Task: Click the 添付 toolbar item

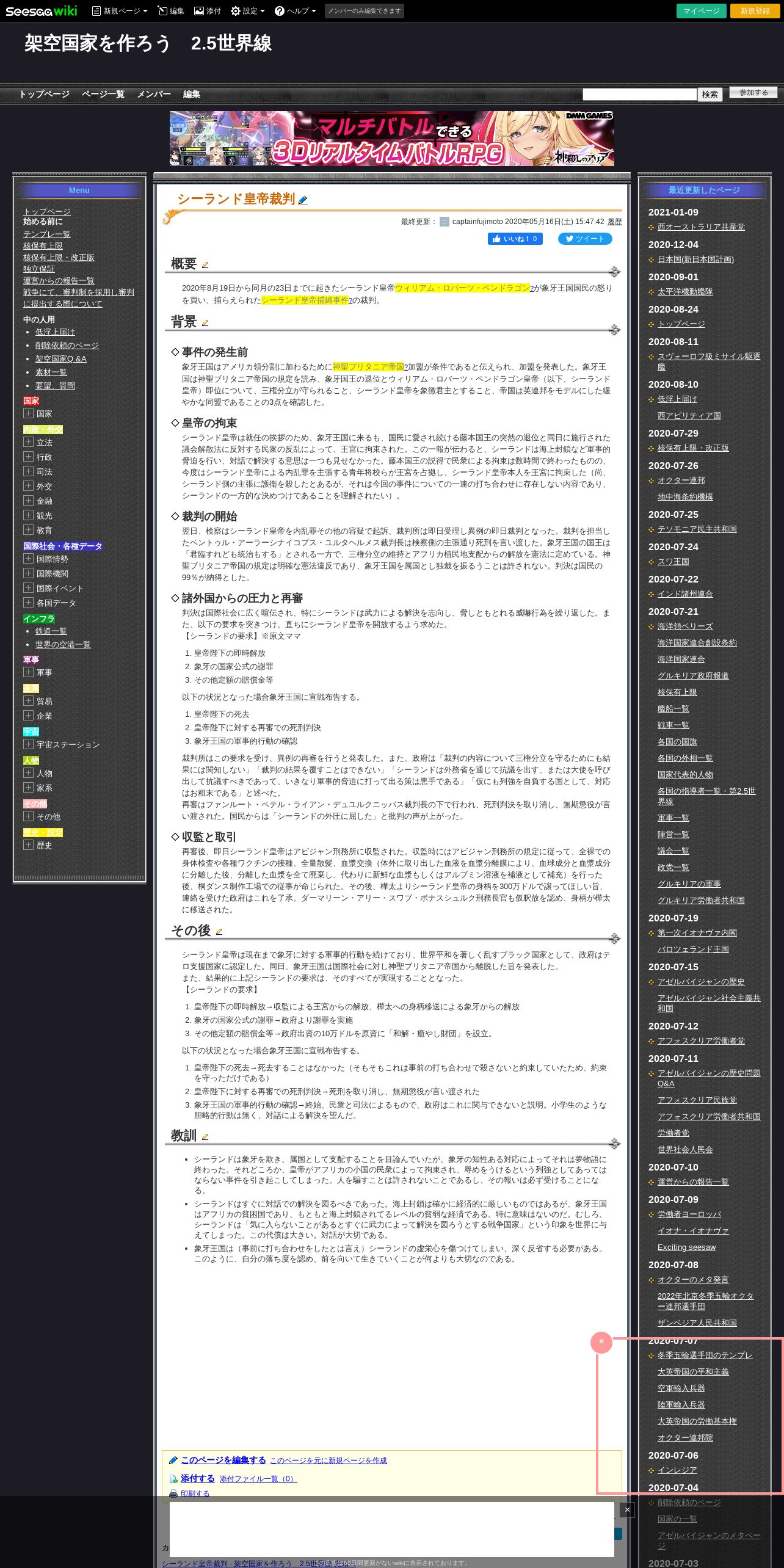Action: tap(208, 11)
